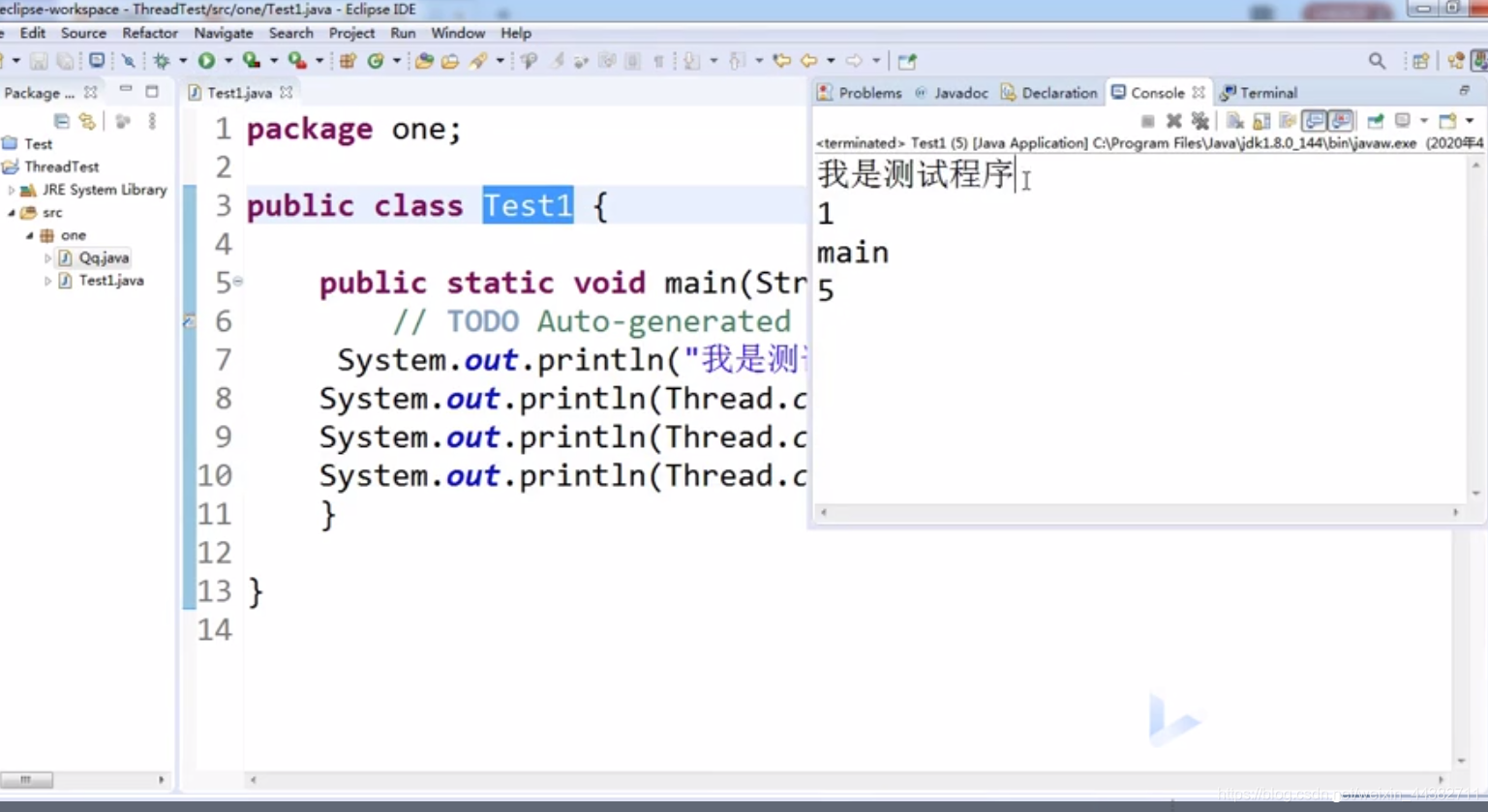Click the New Java Package icon
This screenshot has height=812, width=1488.
(x=348, y=61)
